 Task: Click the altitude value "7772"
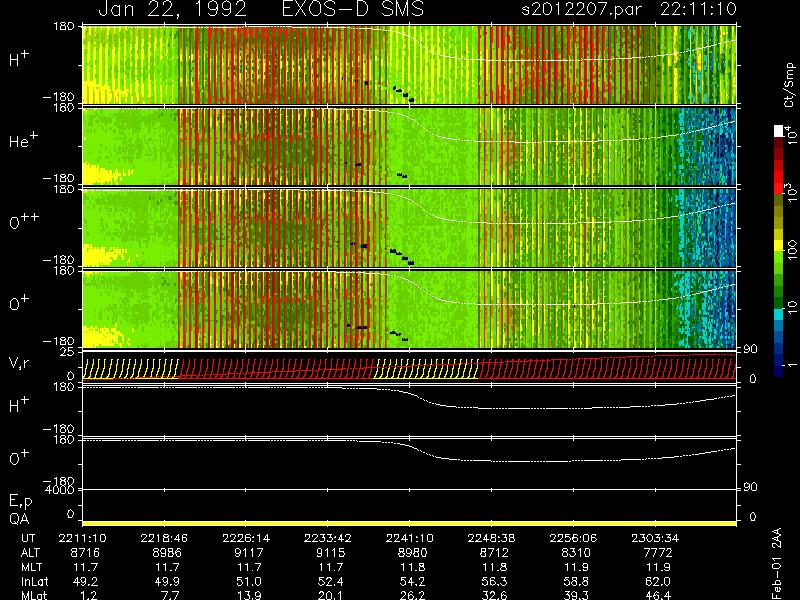658,553
